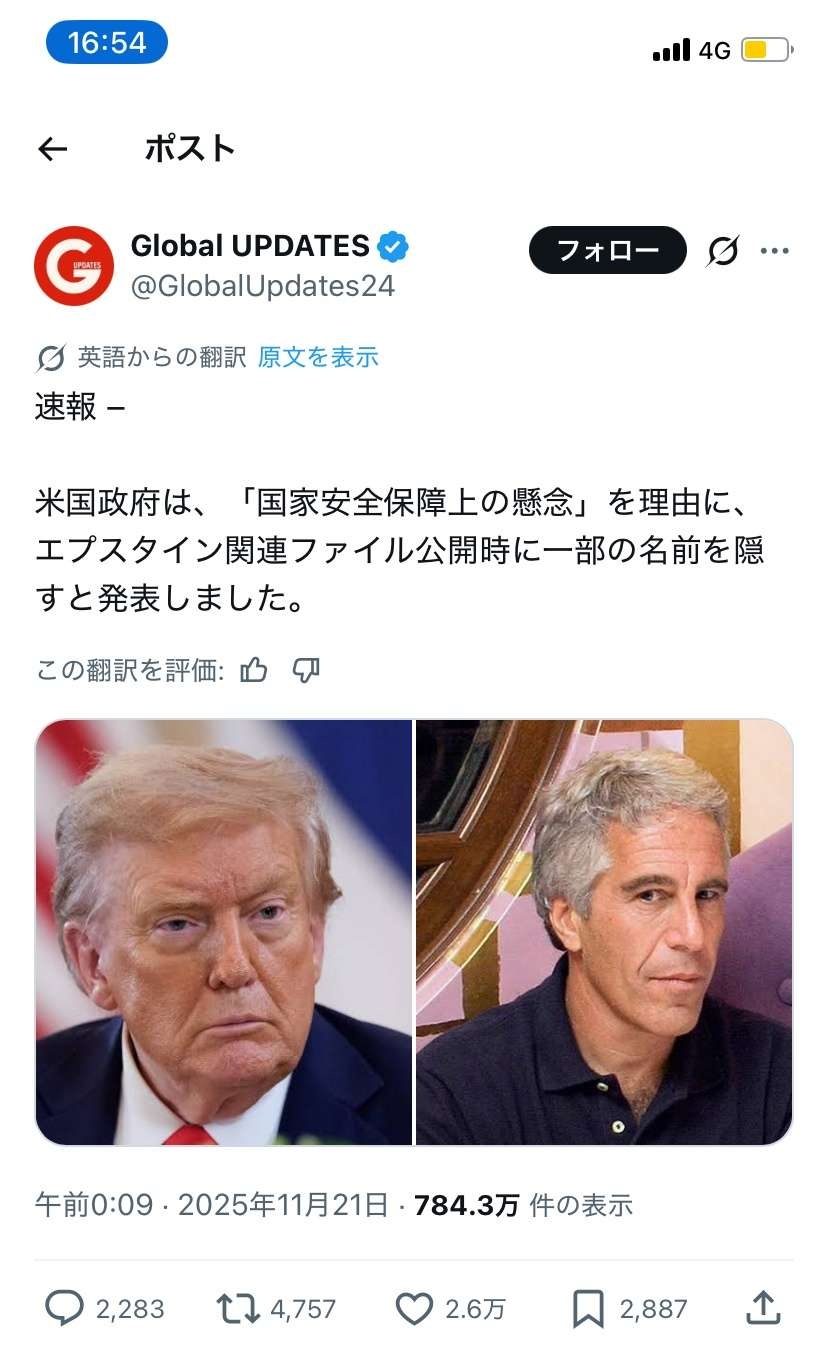The height and width of the screenshot is (1350, 828).
Task: Like the post with heart icon
Action: 414,1308
